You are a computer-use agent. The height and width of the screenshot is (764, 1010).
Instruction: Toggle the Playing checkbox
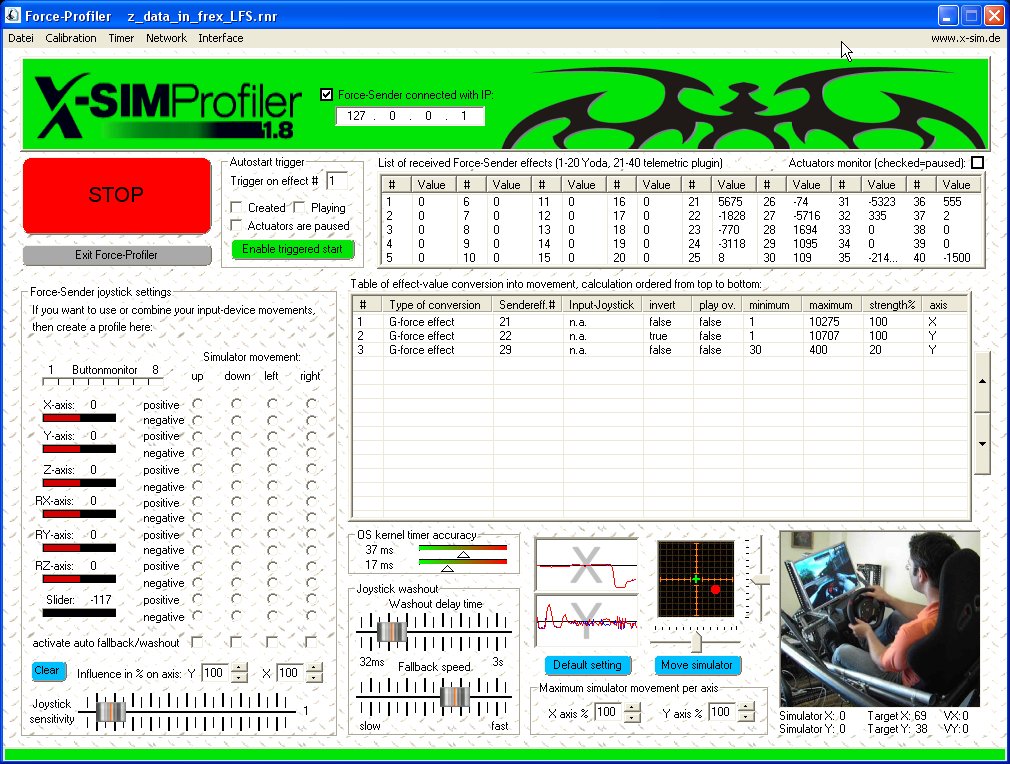pyautogui.click(x=299, y=207)
